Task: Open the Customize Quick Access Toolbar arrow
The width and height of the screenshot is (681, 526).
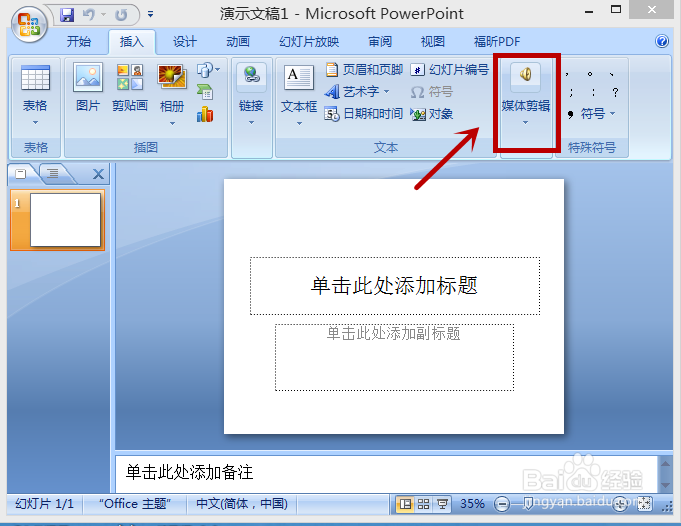Action: [x=150, y=15]
